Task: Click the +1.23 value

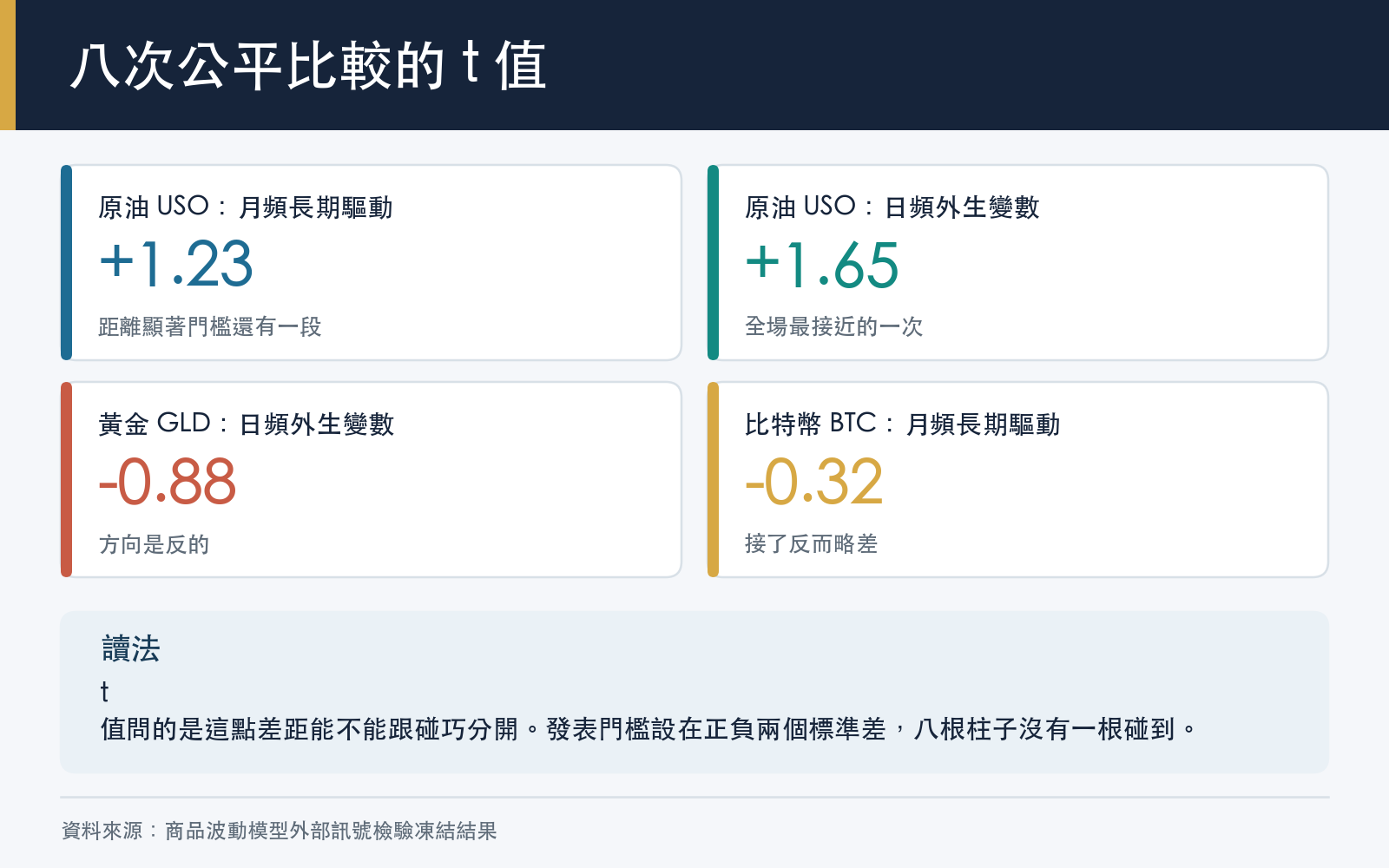Action: click(x=176, y=264)
